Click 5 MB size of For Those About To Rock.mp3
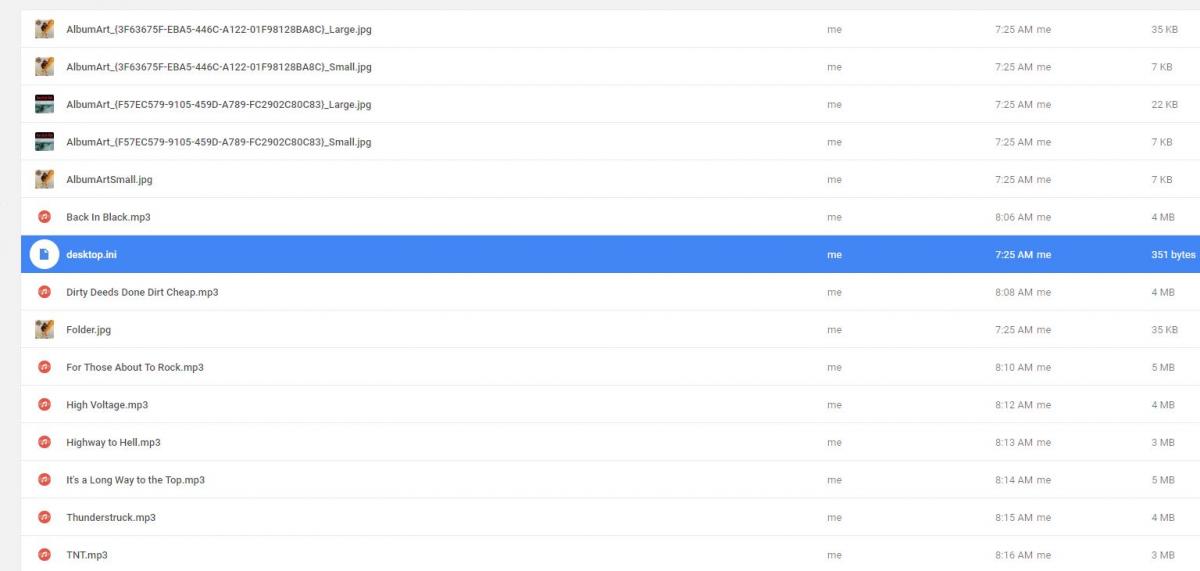The image size is (1200, 571). [1162, 367]
